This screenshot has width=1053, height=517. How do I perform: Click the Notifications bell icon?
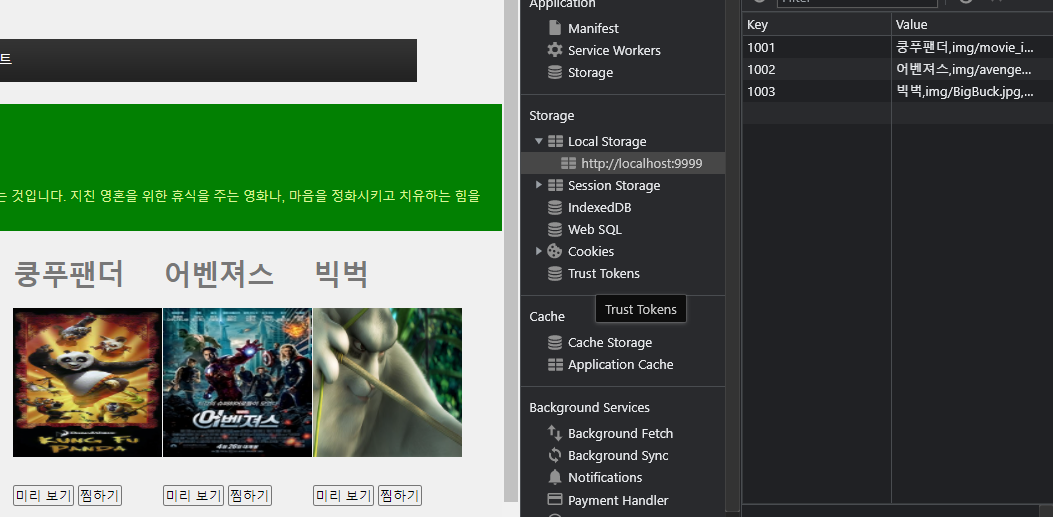tap(555, 477)
